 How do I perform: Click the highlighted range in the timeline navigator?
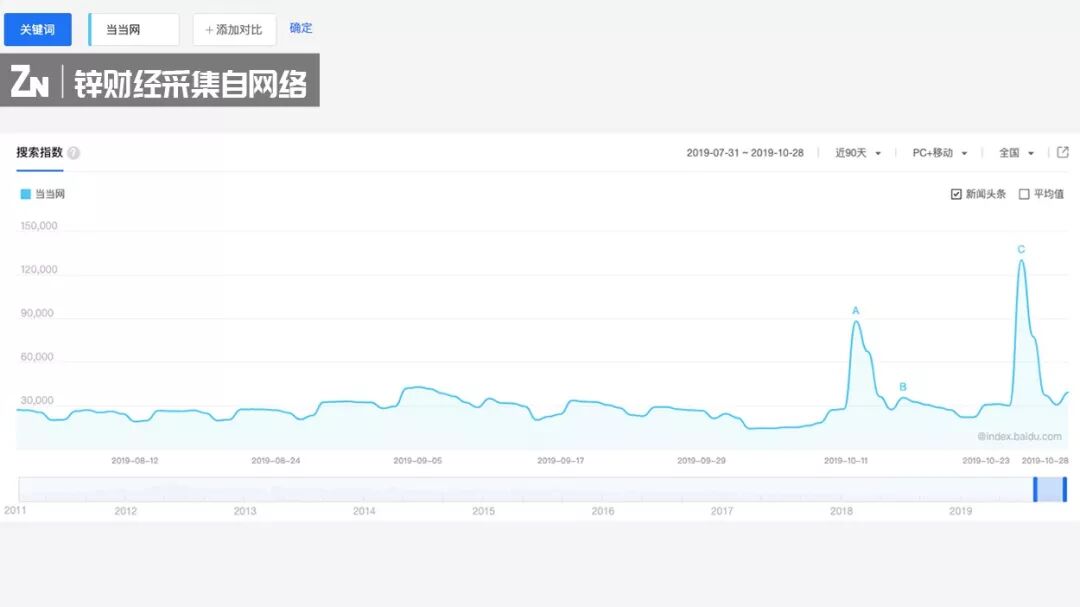click(x=1050, y=489)
